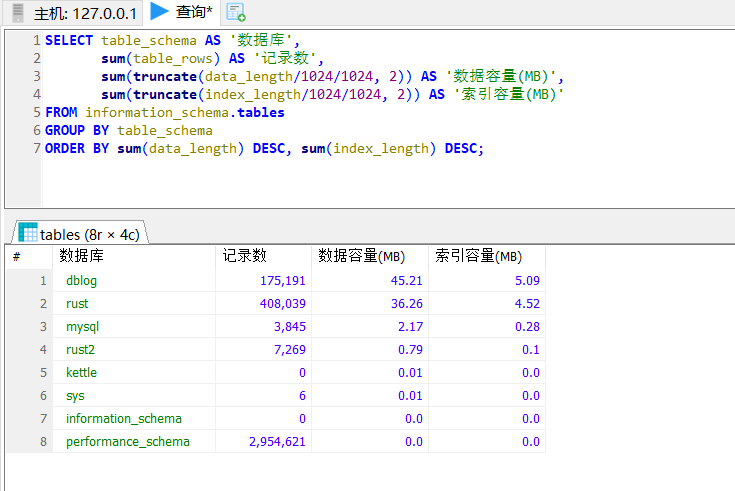Click the 2.17 data size cell
Screen dimensions: 735x491
click(x=370, y=326)
